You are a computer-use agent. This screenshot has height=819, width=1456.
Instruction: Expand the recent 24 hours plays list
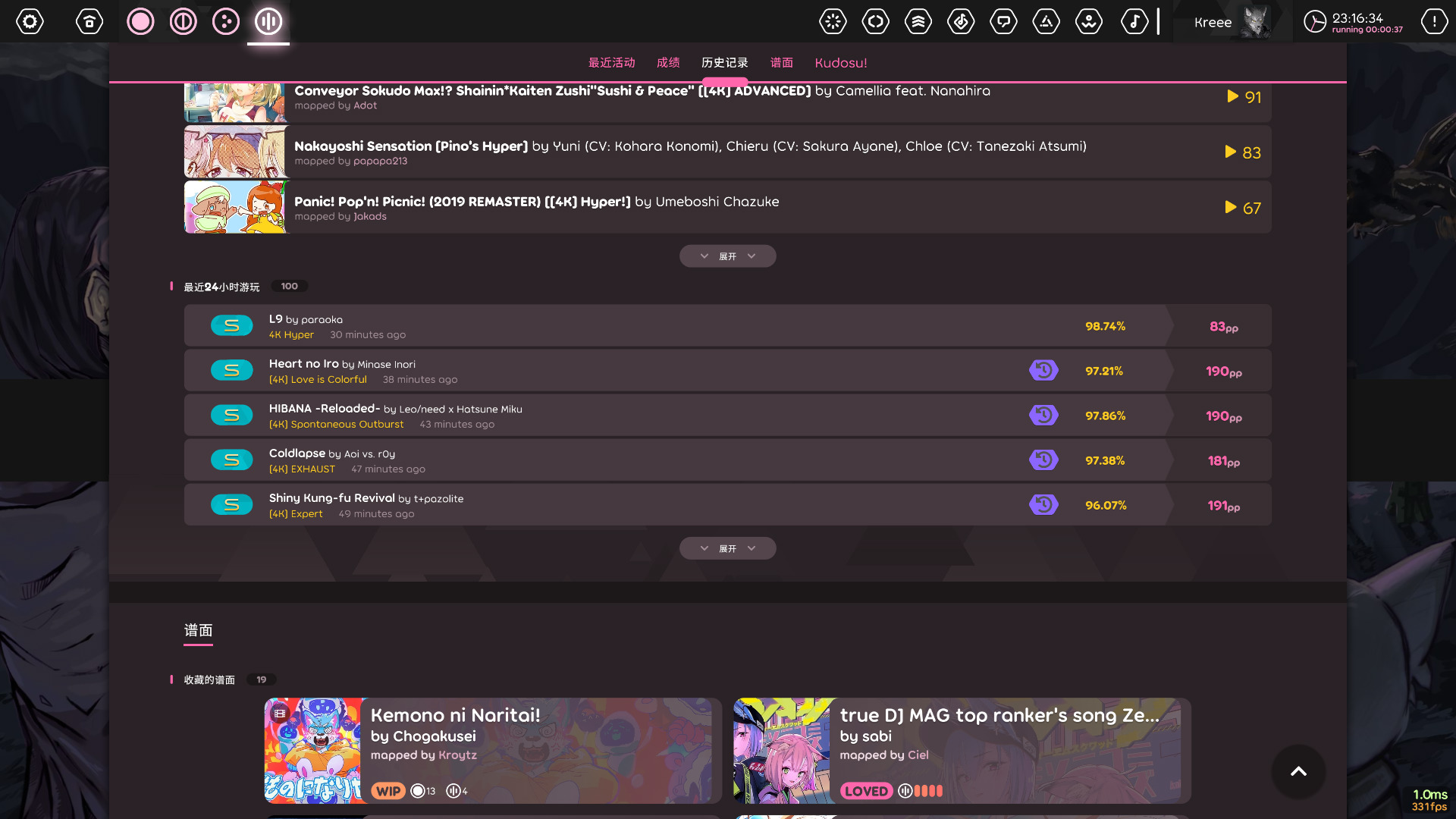click(x=727, y=548)
